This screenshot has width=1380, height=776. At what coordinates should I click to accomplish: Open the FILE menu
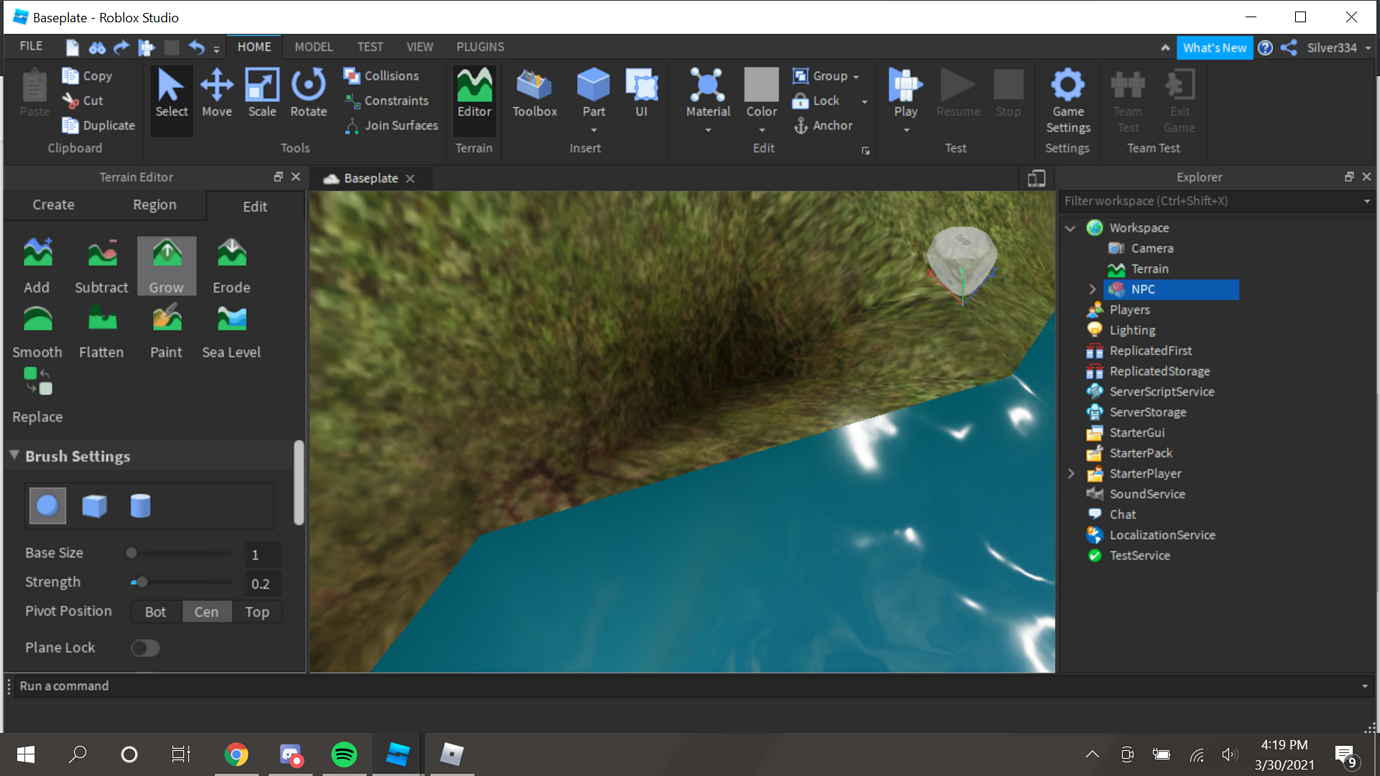pos(31,46)
